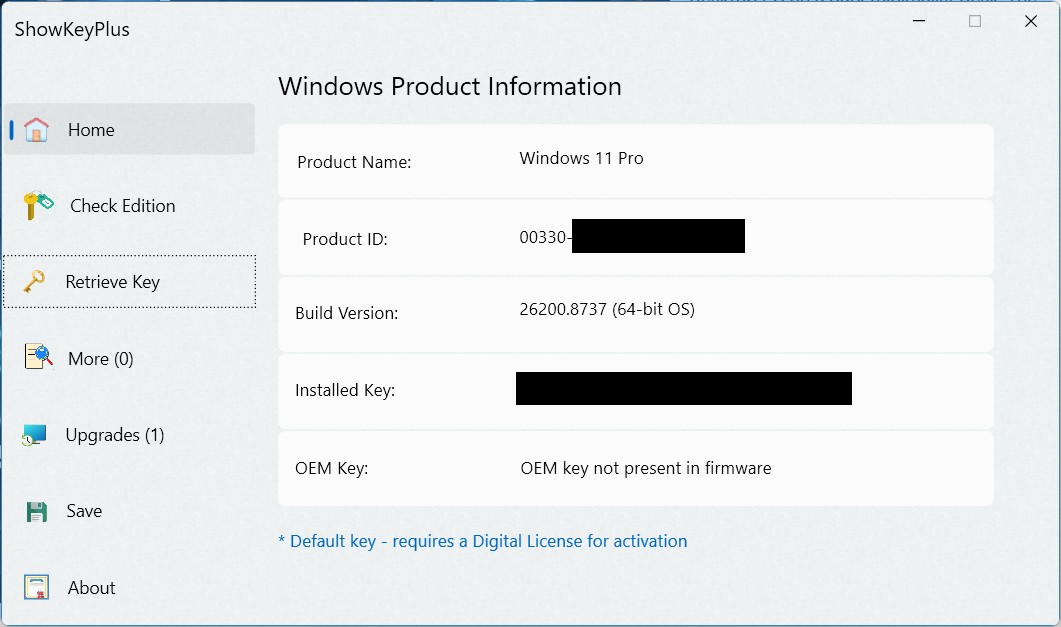Open More (0) menu label

pos(101,358)
